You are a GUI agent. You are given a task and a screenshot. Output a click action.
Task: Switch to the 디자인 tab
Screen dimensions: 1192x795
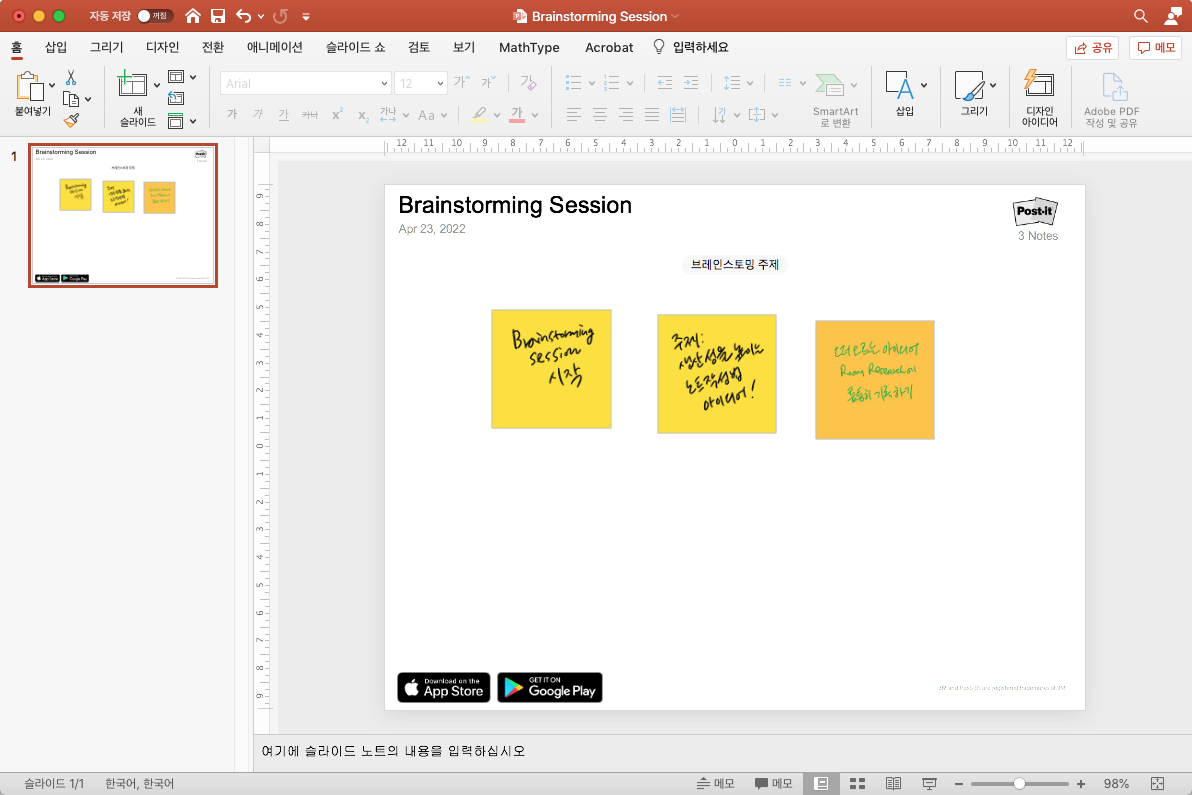[x=162, y=47]
